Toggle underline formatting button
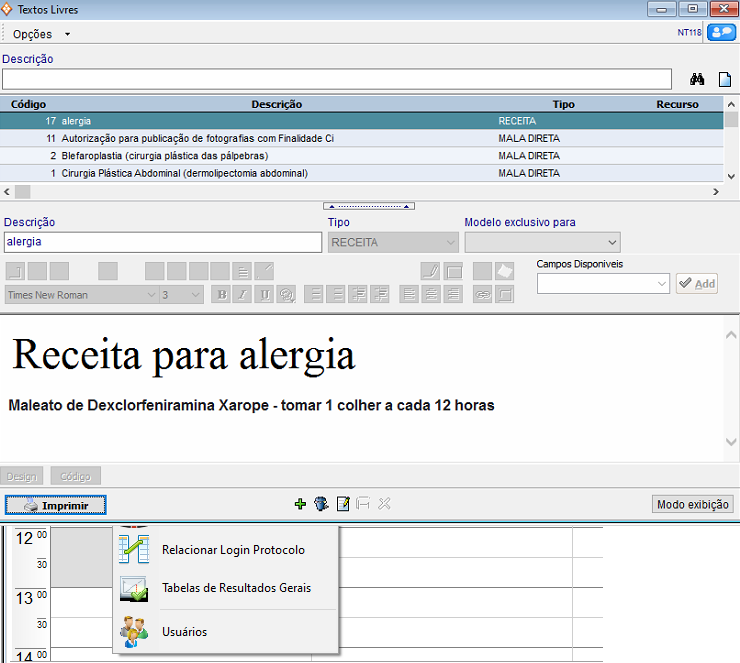Screen dimensions: 740x663 point(264,294)
